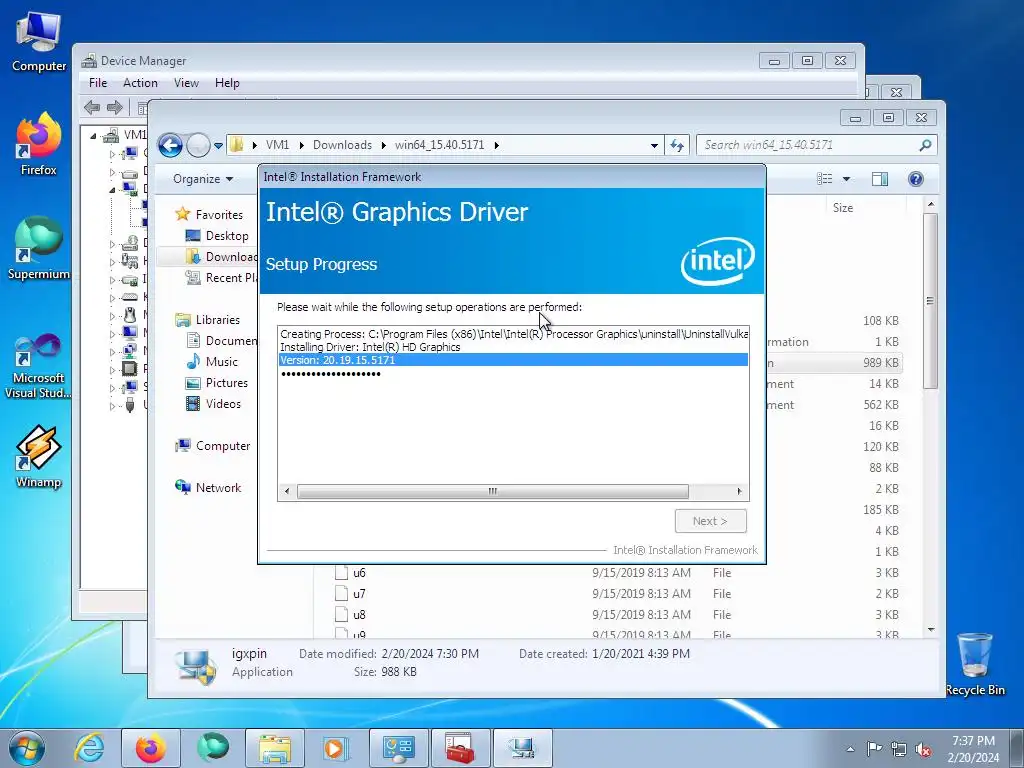The width and height of the screenshot is (1024, 768).
Task: Click the Explorer file list scroll-down arrow
Action: coord(931,630)
